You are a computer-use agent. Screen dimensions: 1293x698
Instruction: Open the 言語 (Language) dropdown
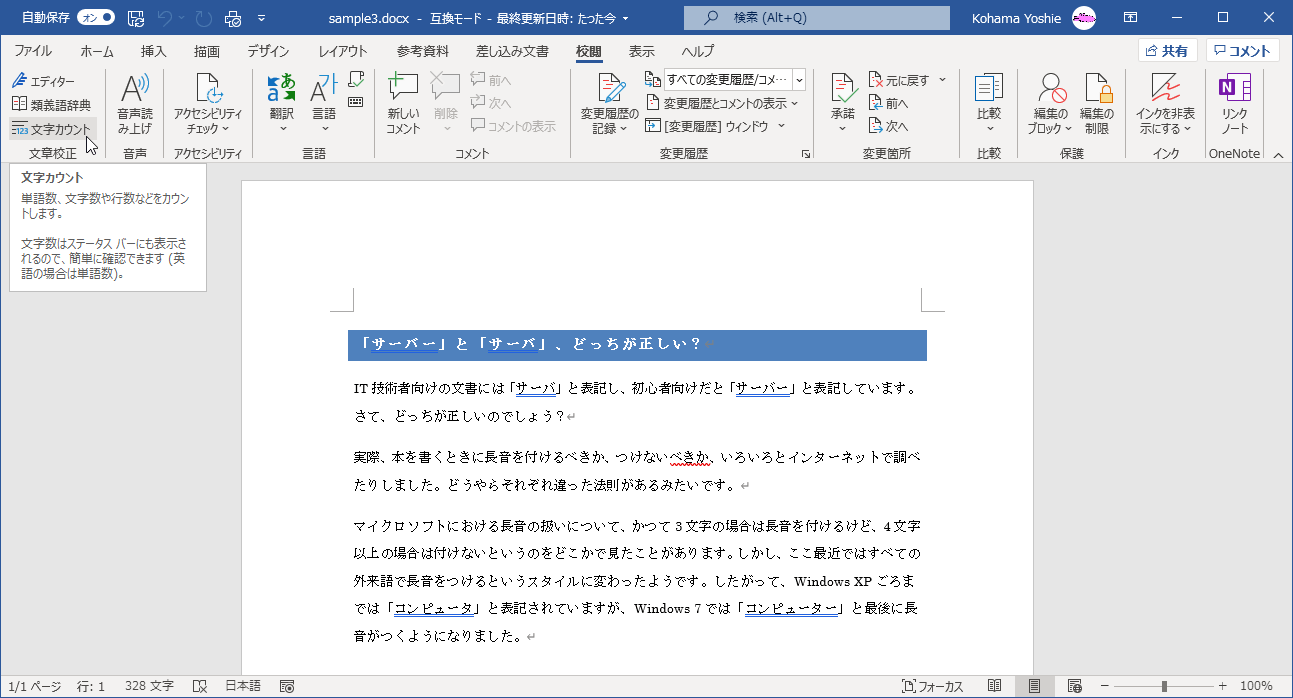[x=322, y=100]
